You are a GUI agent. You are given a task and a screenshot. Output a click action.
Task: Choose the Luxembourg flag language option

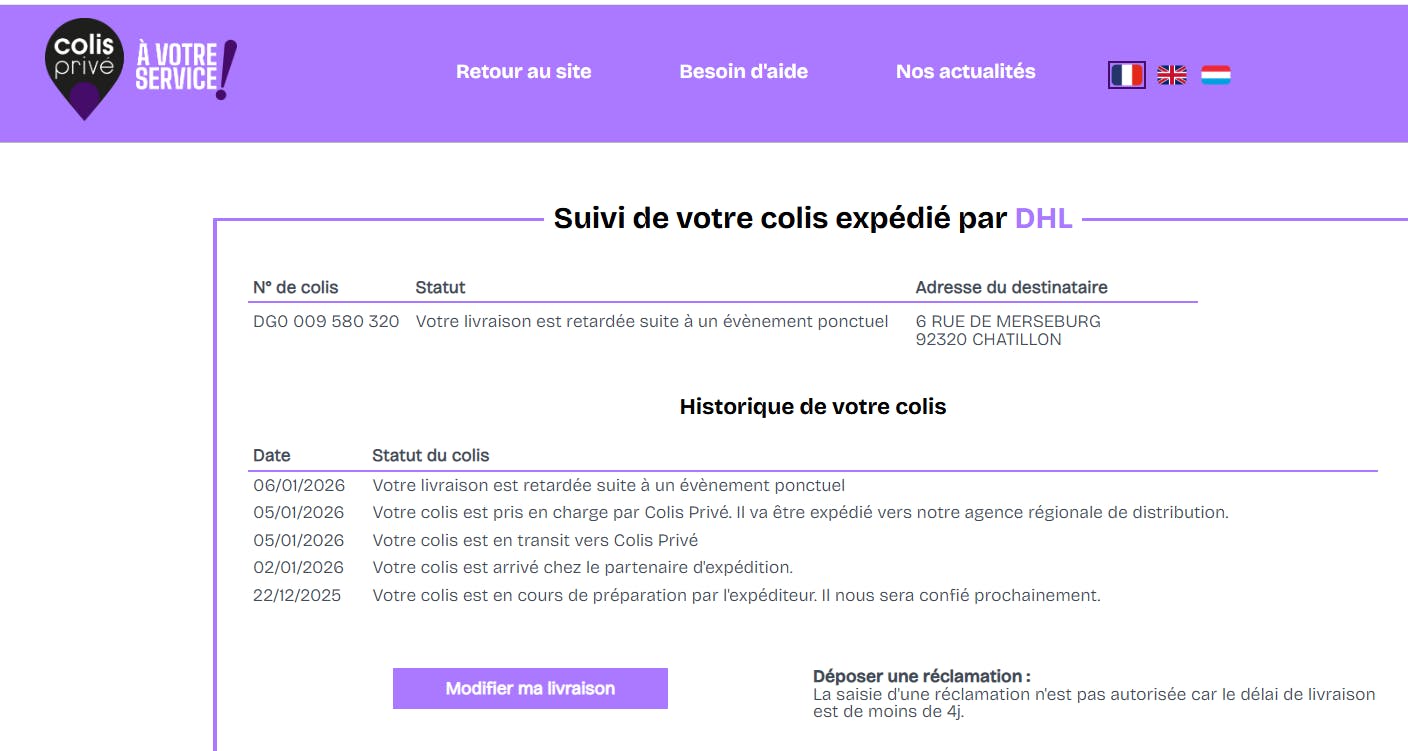click(1215, 75)
